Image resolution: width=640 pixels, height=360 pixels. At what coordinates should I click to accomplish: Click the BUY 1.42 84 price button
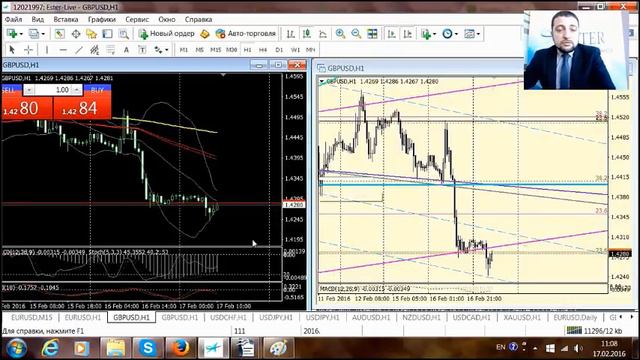click(x=82, y=108)
